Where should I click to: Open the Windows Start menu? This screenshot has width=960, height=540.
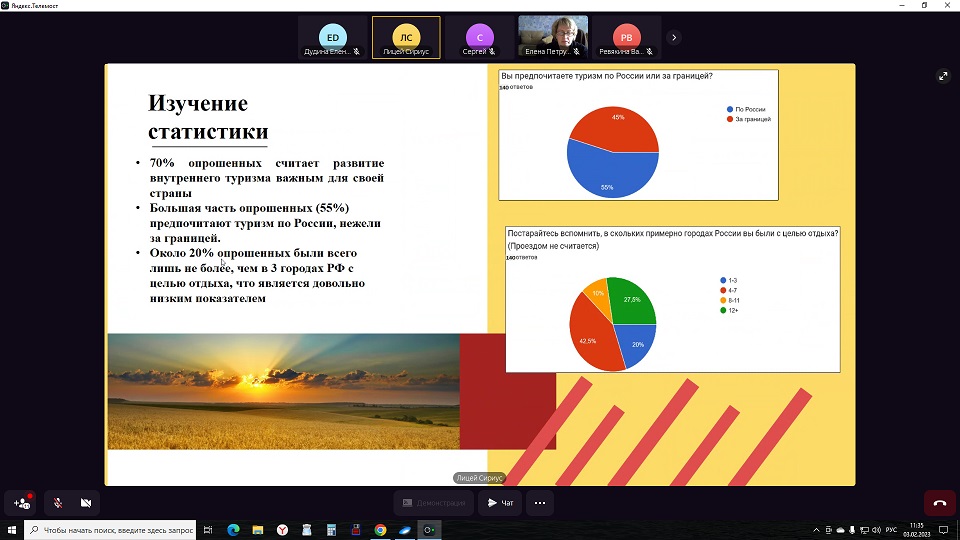coord(12,530)
